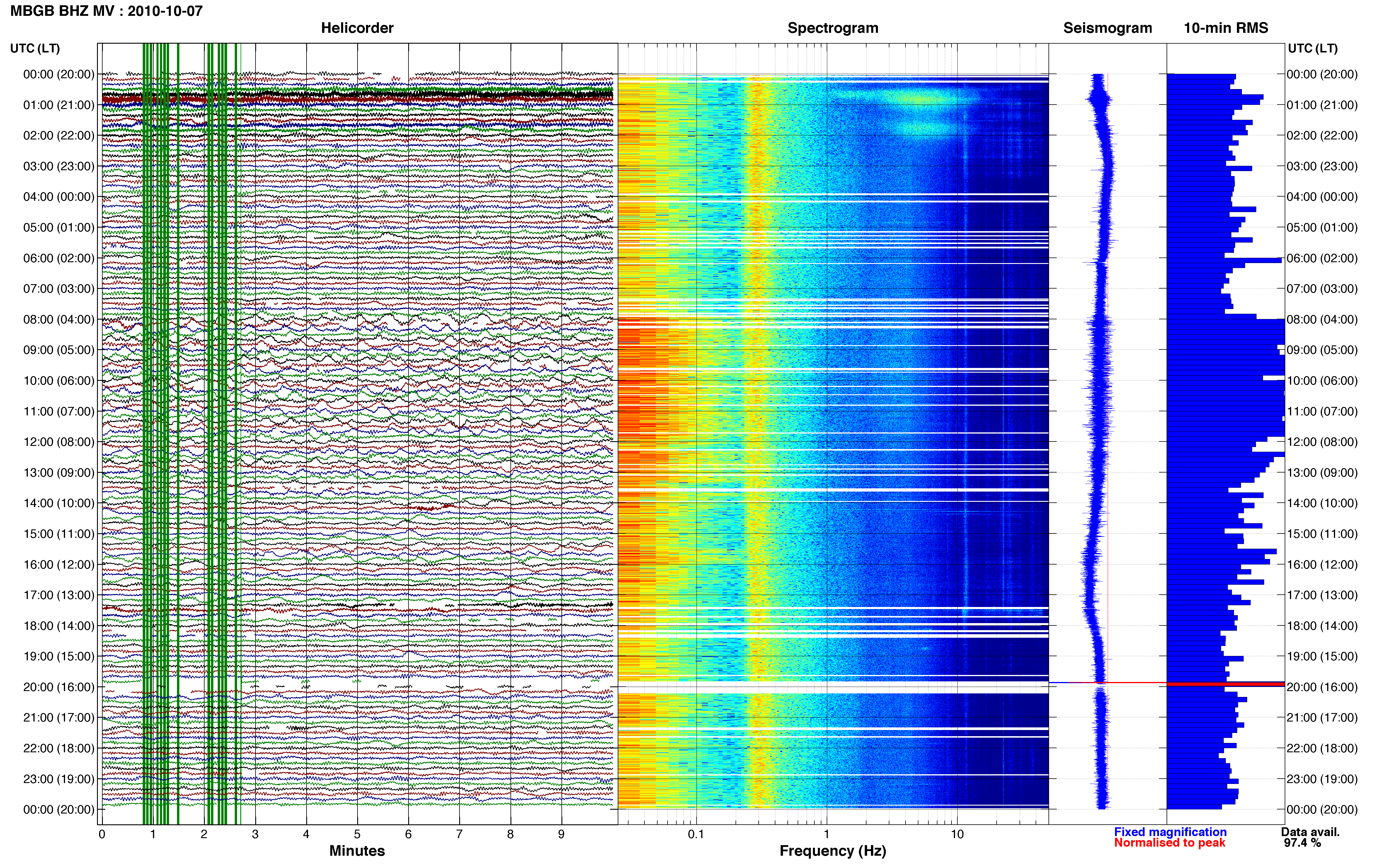This screenshot has width=1389, height=868.
Task: Click left time label '18:00 (14:00)'
Action: pos(59,626)
